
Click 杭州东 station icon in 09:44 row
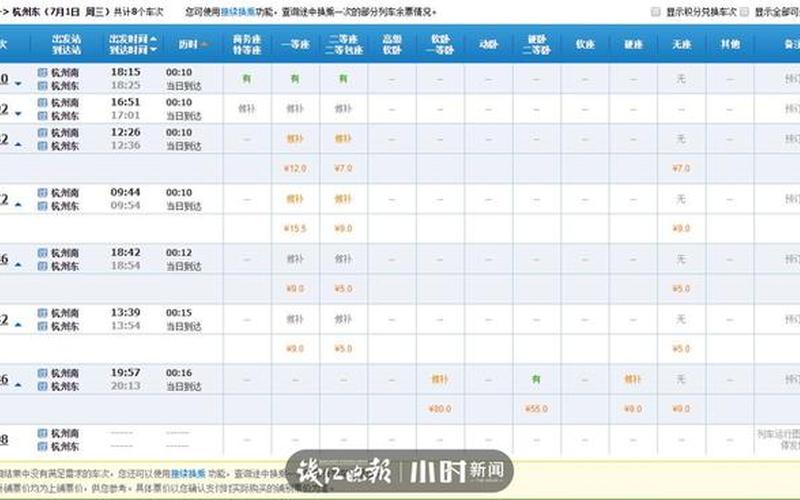pos(42,206)
